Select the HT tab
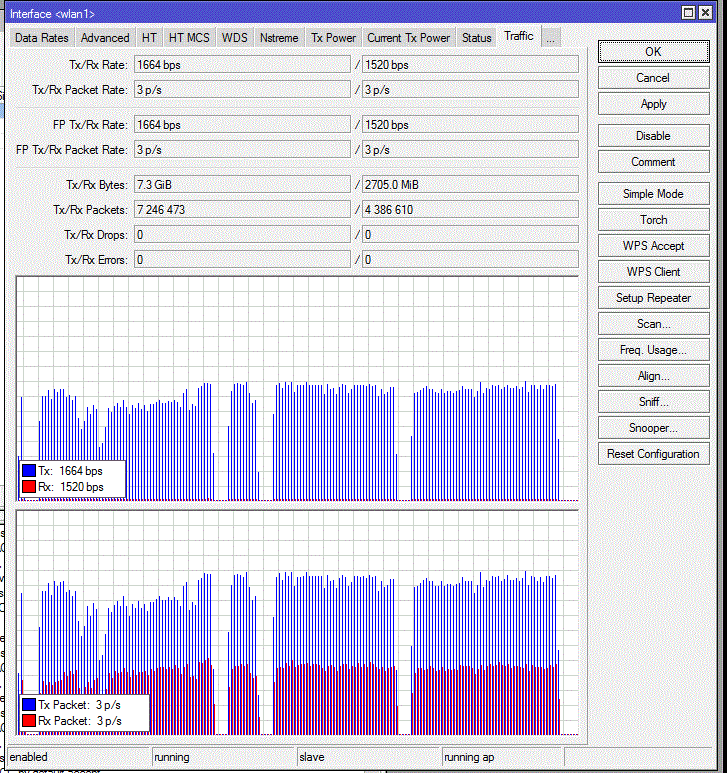Screen dimensions: 727x773 coord(149,38)
